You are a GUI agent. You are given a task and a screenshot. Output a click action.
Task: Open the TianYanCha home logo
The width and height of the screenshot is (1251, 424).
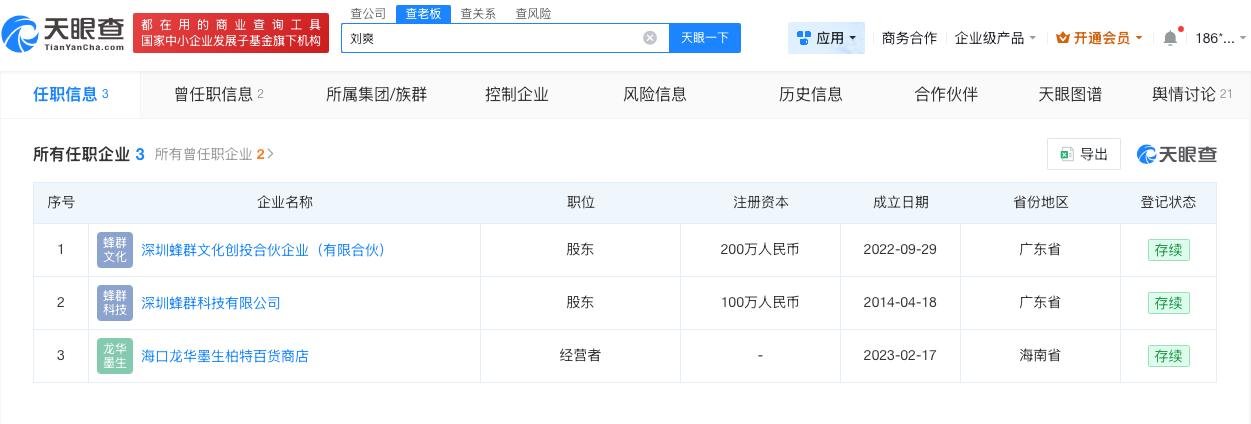[64, 34]
